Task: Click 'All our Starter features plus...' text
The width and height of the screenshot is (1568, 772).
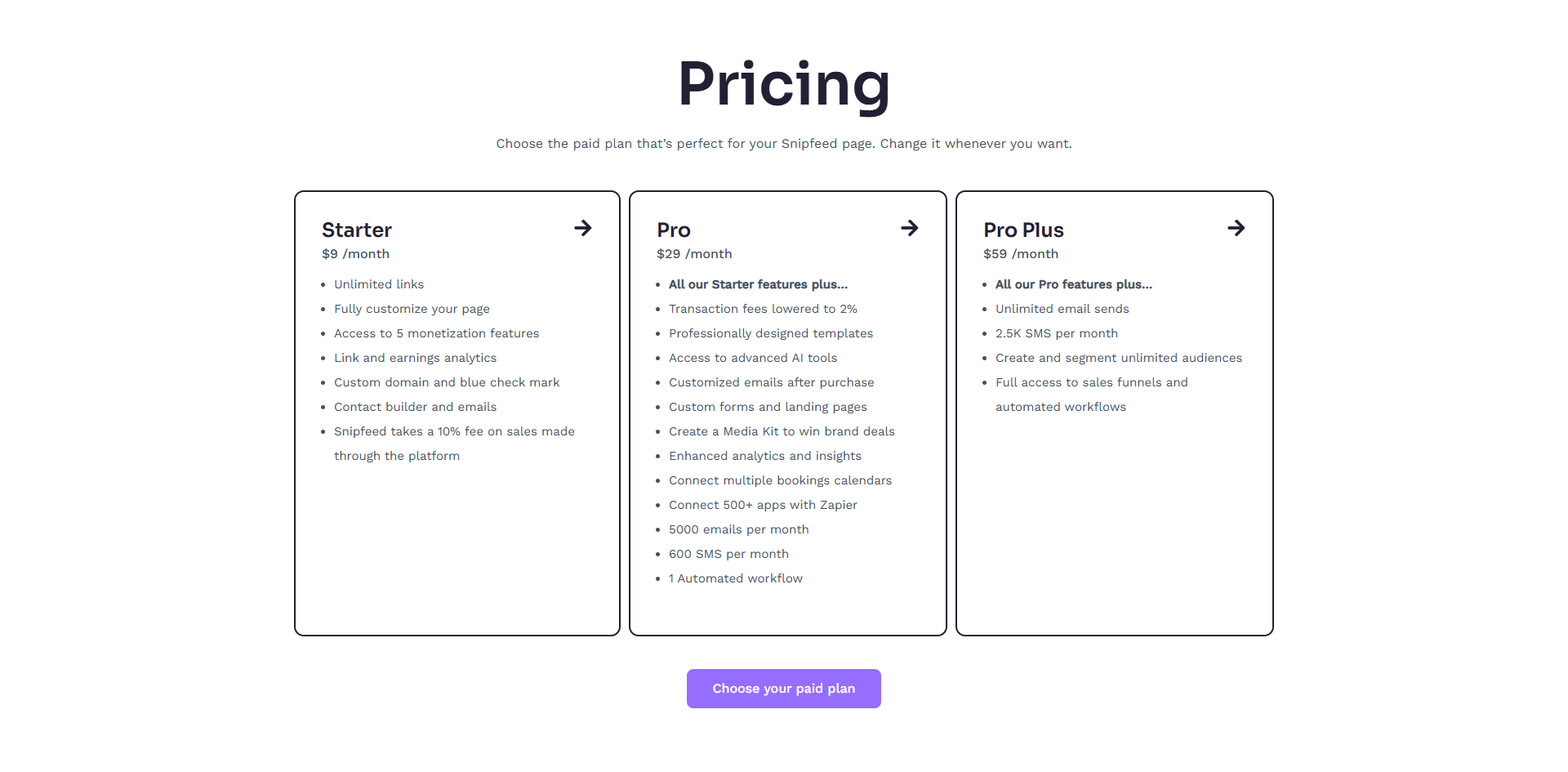Action: pos(758,284)
